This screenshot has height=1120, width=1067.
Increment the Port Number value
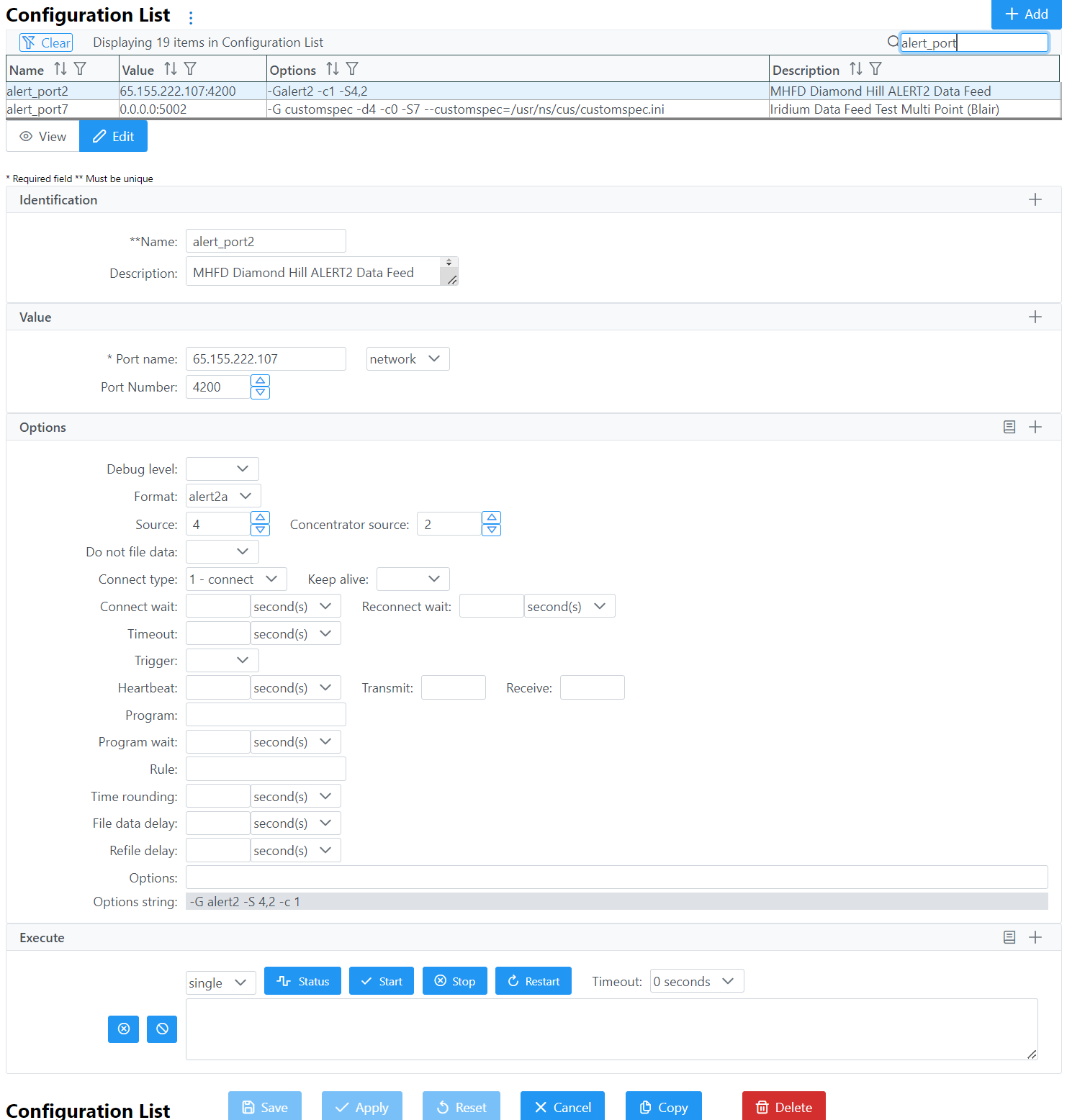pos(261,381)
